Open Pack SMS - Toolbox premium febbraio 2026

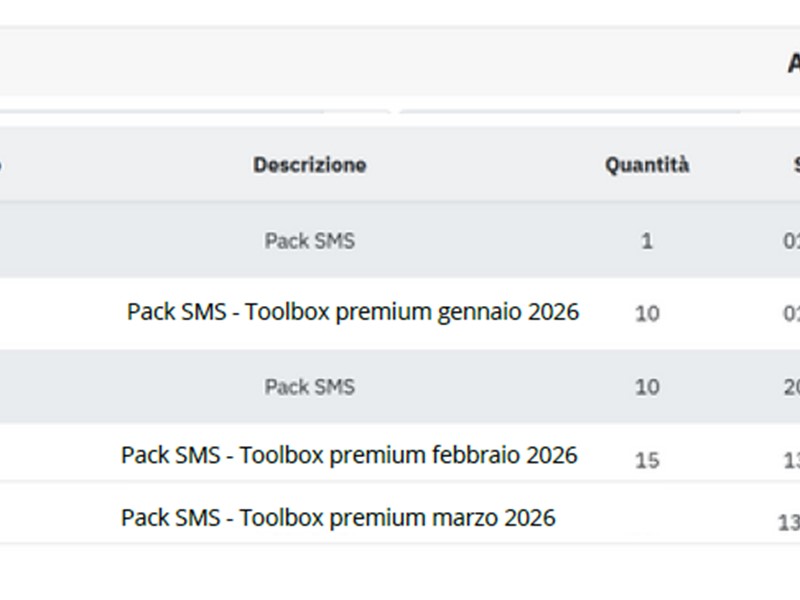[349, 456]
